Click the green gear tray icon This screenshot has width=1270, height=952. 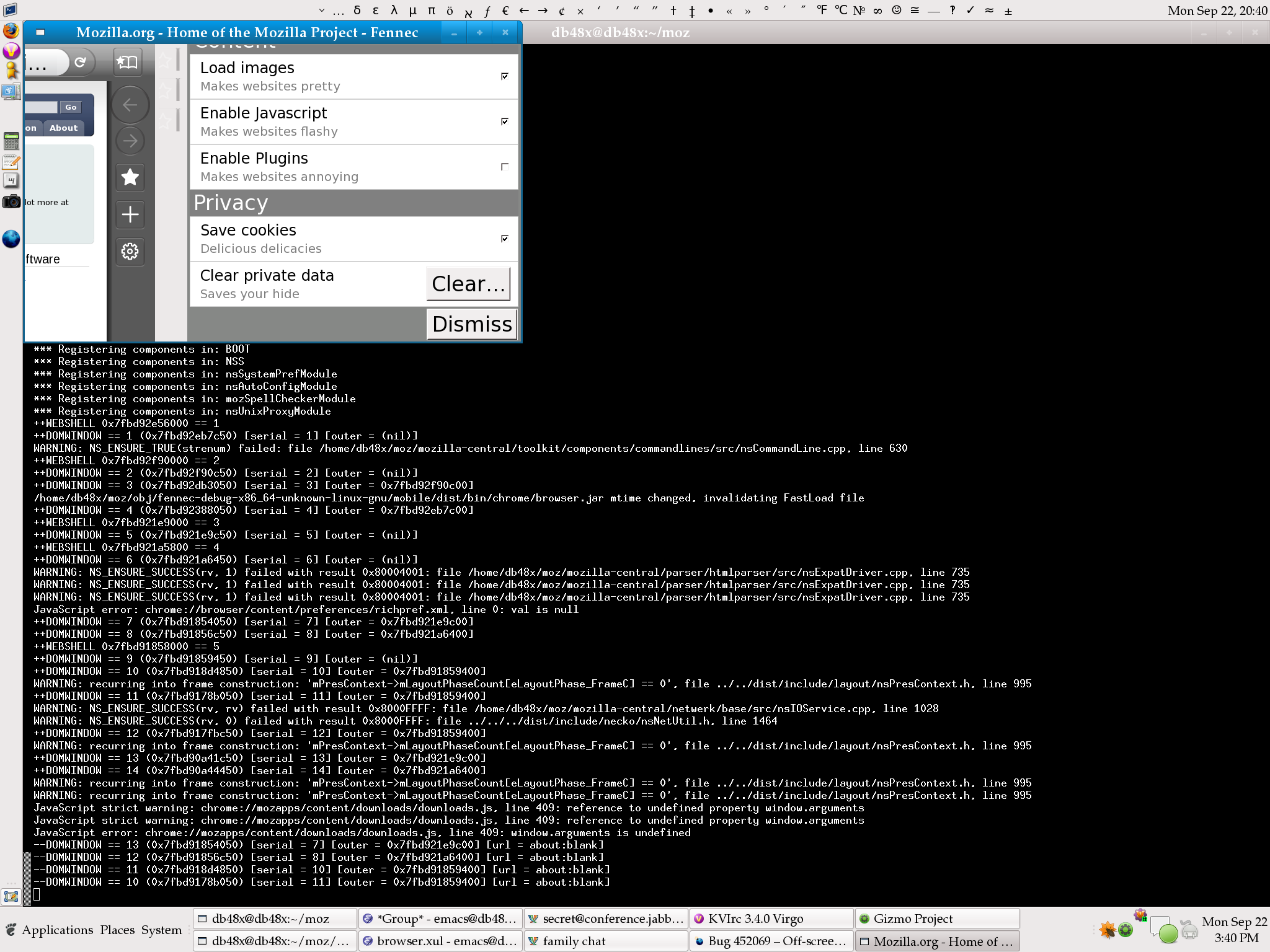1126,930
